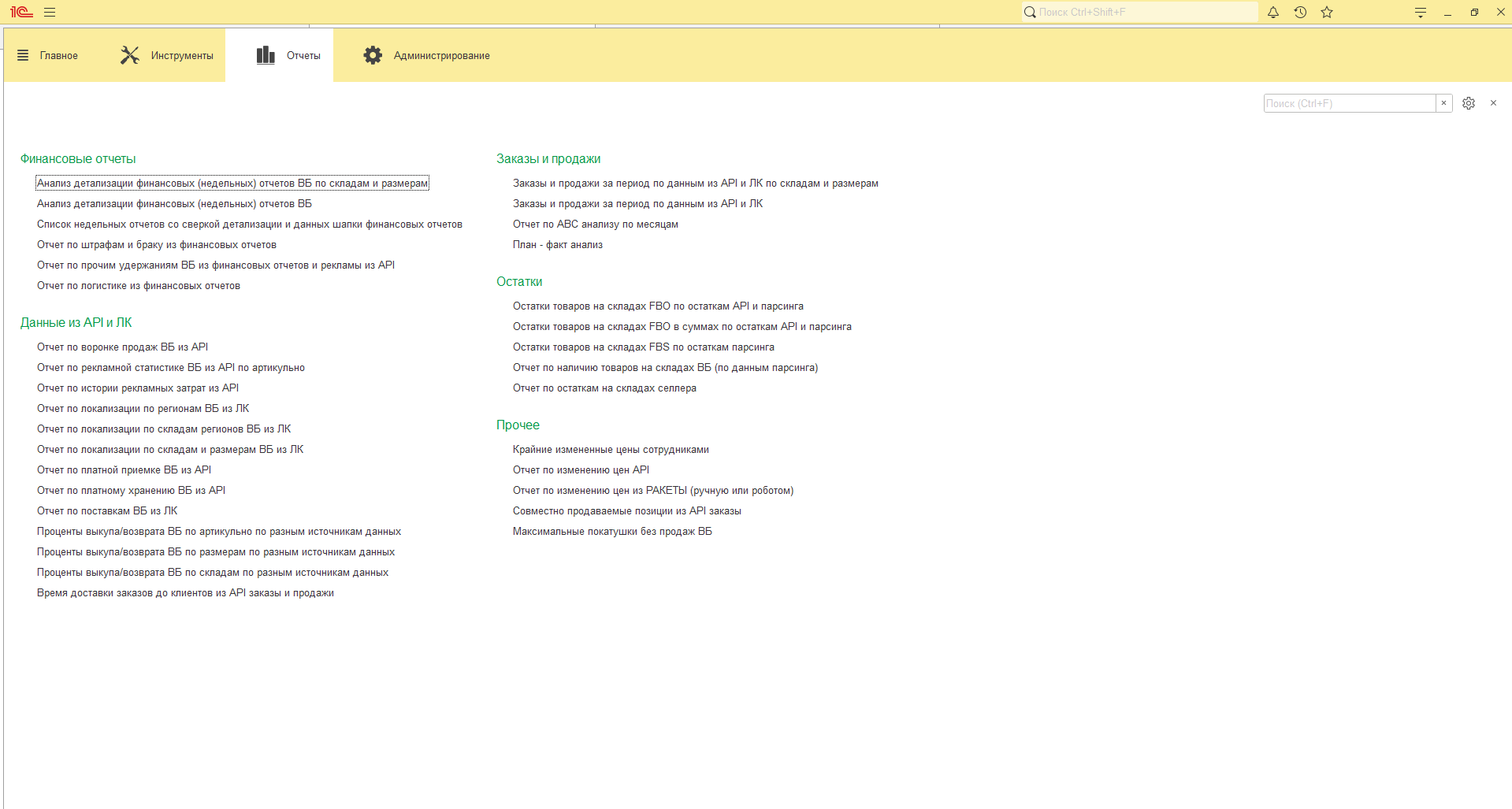Screen dimensions: 1512x809
Task: Click the magnifier icon in global search
Action: coord(1030,12)
